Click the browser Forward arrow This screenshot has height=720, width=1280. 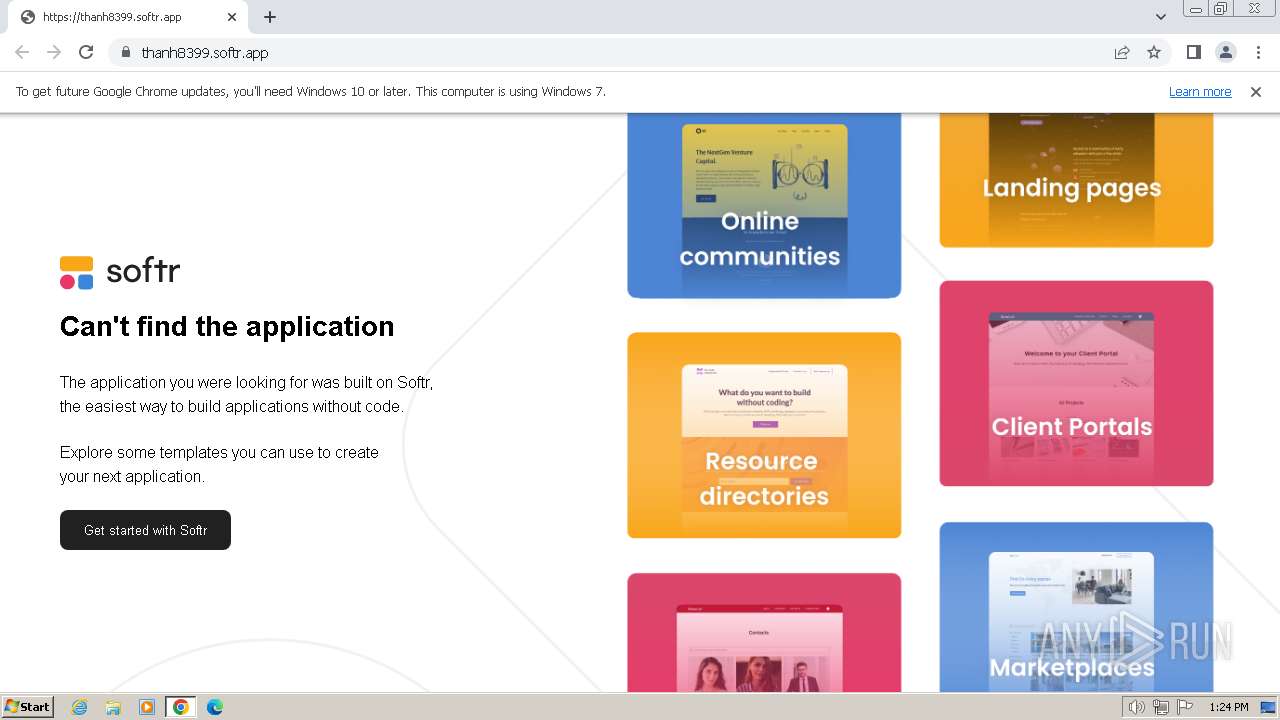click(x=54, y=52)
